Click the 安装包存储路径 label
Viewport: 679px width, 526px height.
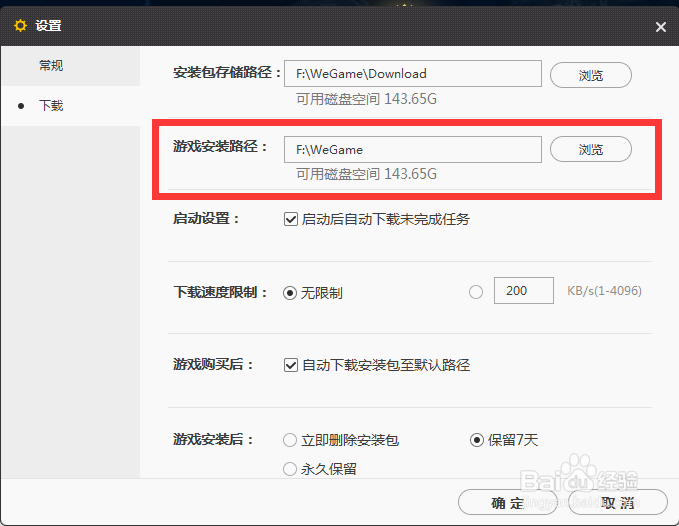tap(227, 72)
